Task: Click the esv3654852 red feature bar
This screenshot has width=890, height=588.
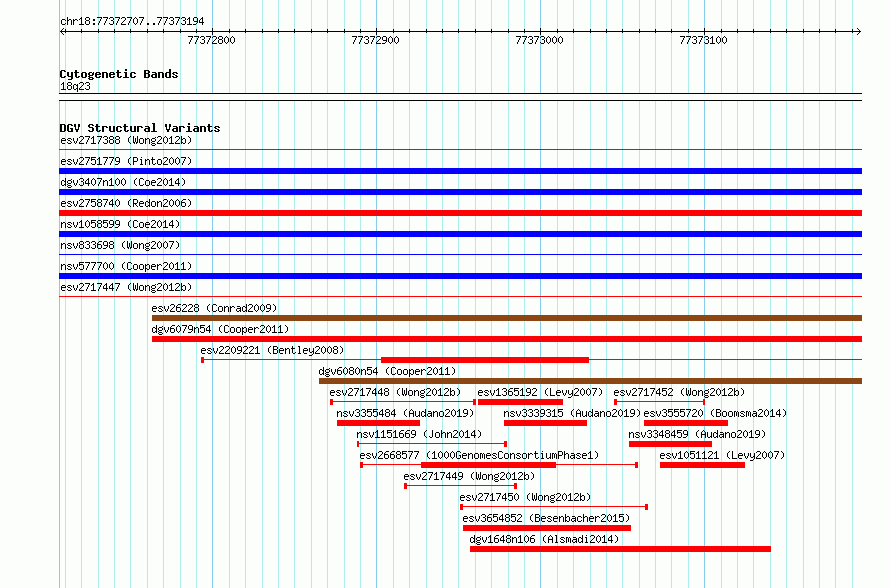Action: [x=547, y=528]
